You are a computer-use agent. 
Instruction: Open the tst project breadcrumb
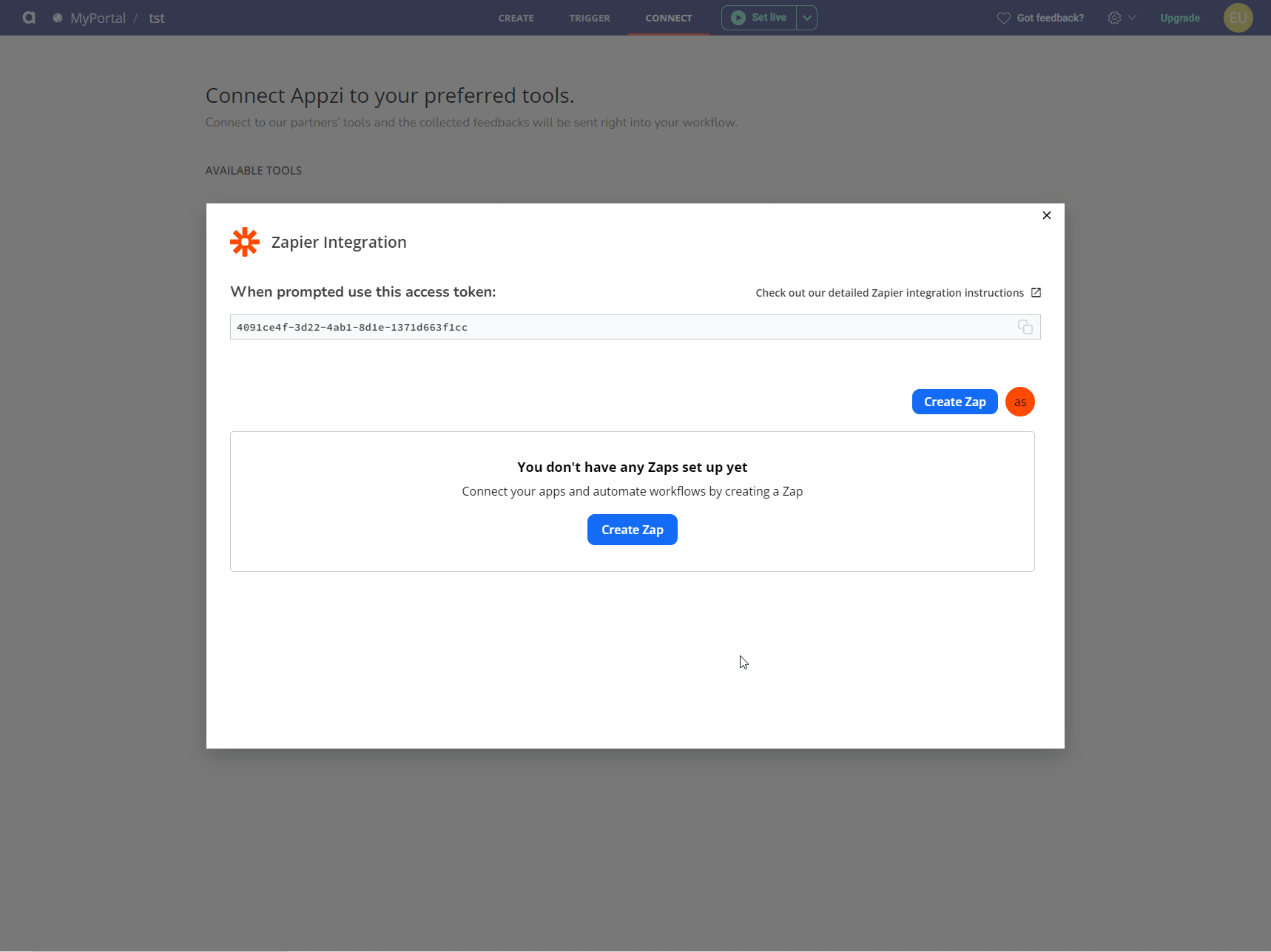click(157, 18)
